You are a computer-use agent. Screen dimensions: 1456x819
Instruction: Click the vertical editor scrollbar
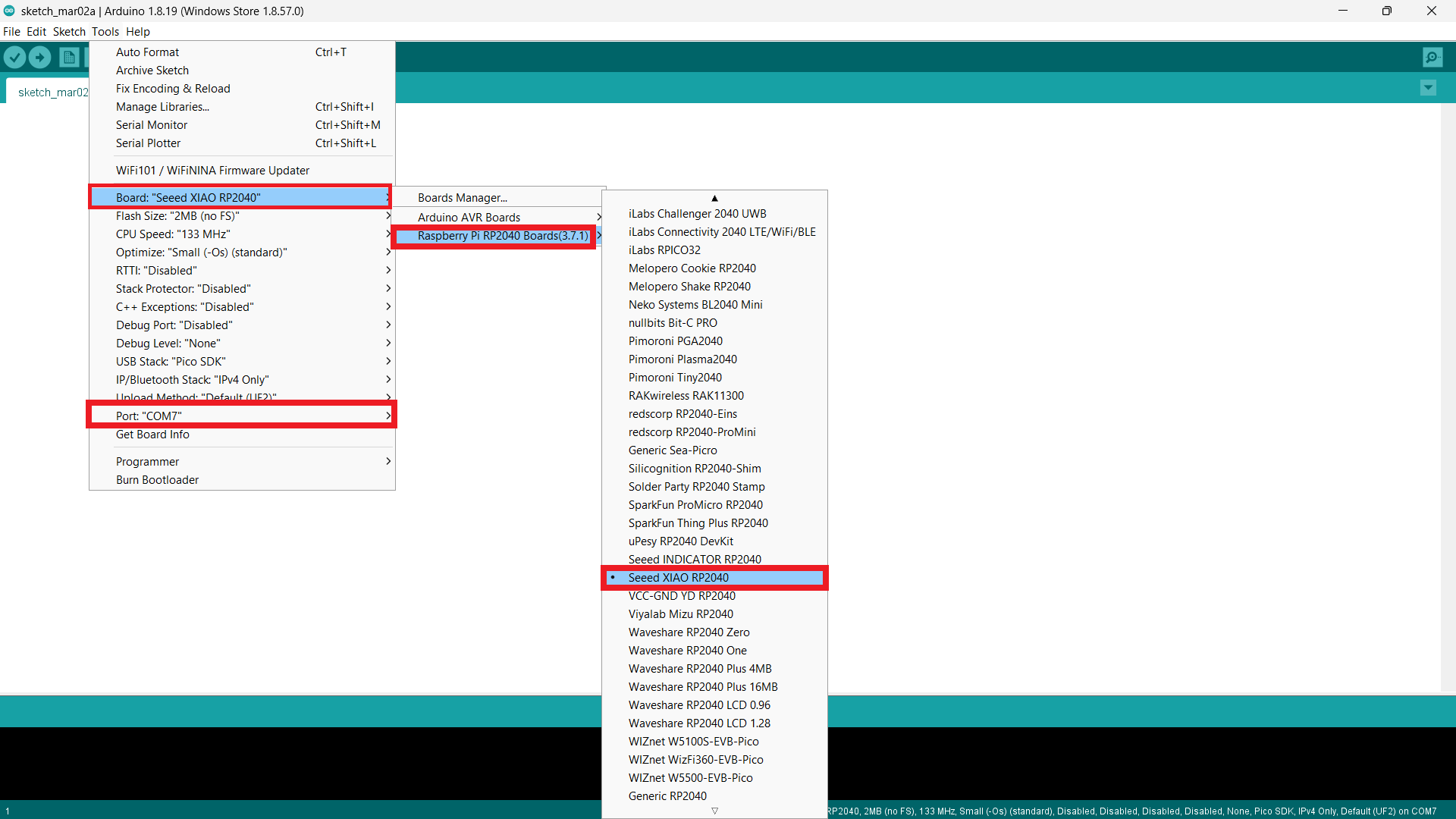coord(1448,394)
